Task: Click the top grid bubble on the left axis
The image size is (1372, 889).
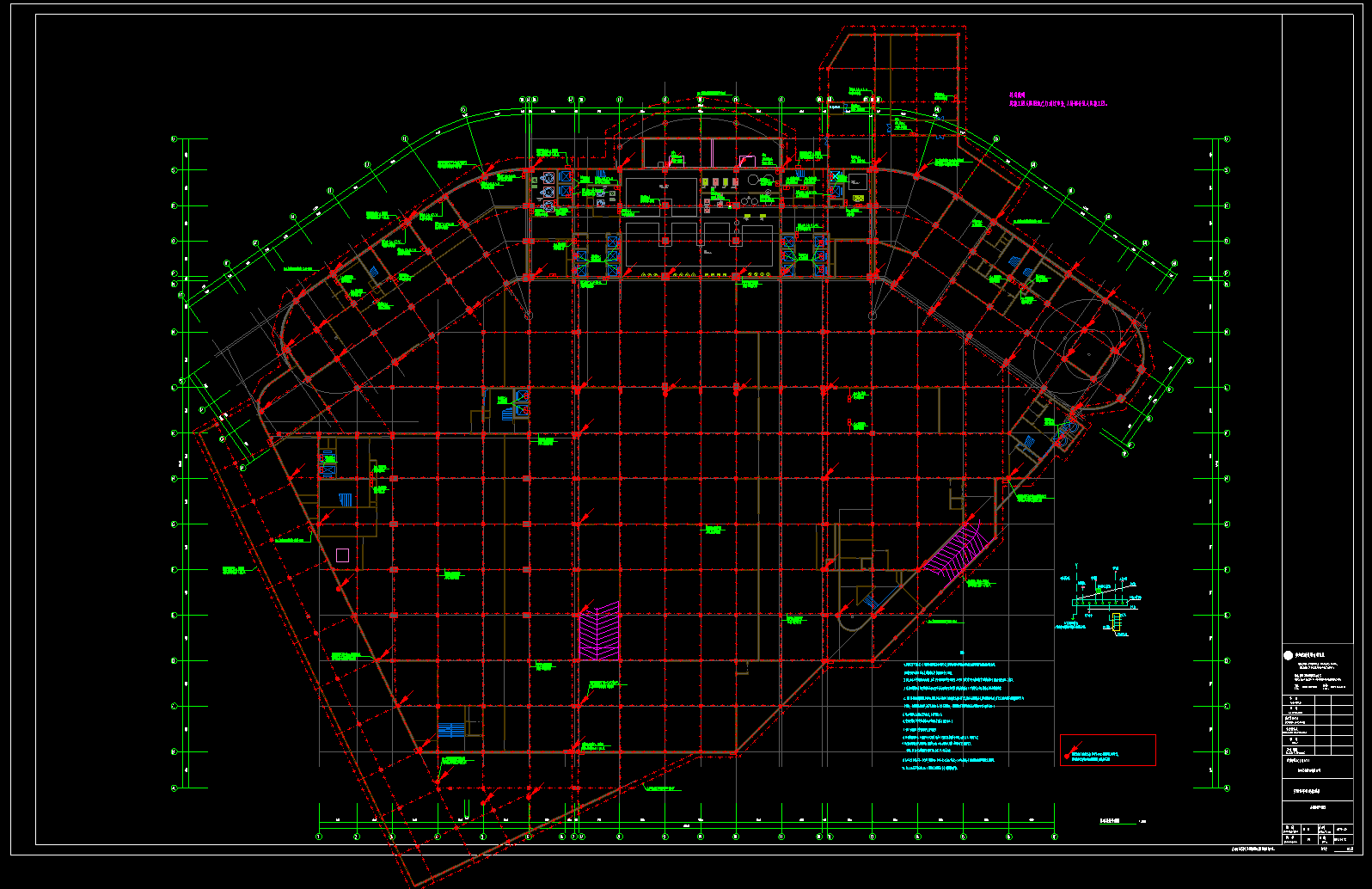Action: pyautogui.click(x=175, y=138)
